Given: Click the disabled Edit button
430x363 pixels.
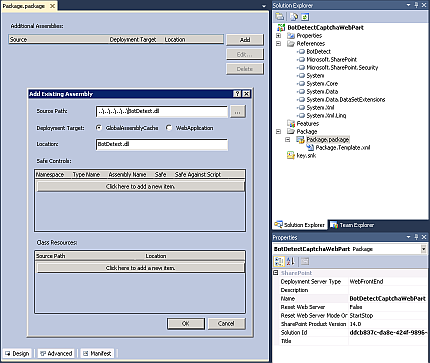Looking at the screenshot, I should [x=245, y=54].
